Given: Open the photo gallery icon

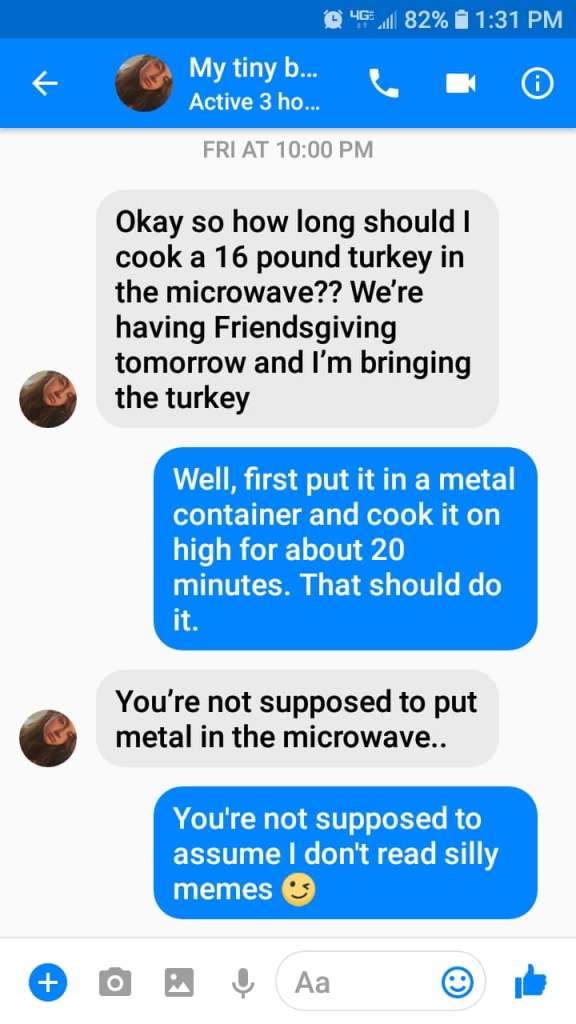Looking at the screenshot, I should (179, 982).
